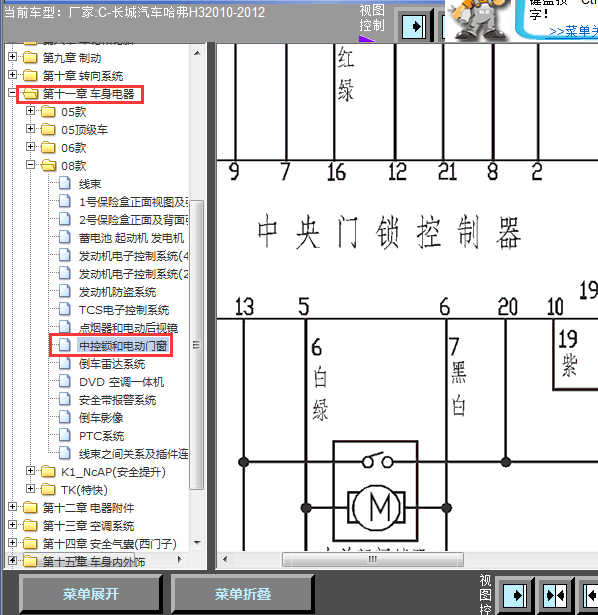Click tree panel scroll-down arrow
The height and width of the screenshot is (615, 598).
(x=197, y=543)
